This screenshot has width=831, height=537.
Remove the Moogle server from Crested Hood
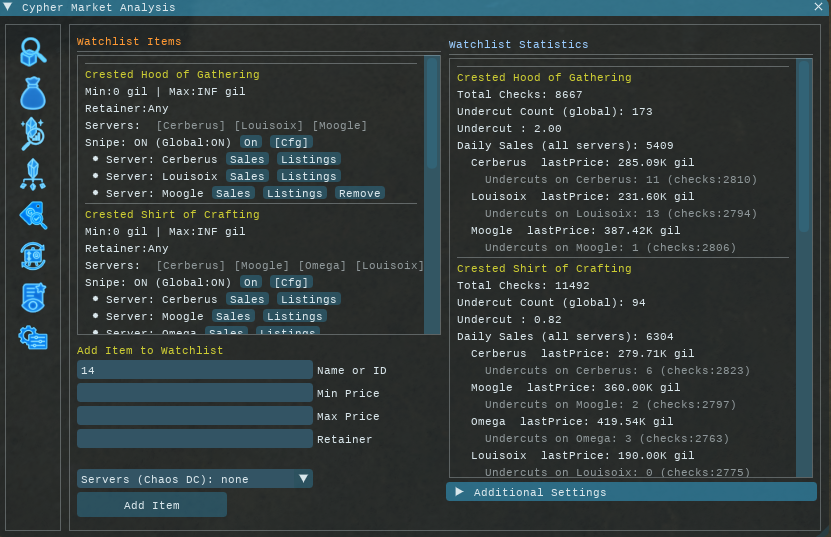click(359, 193)
